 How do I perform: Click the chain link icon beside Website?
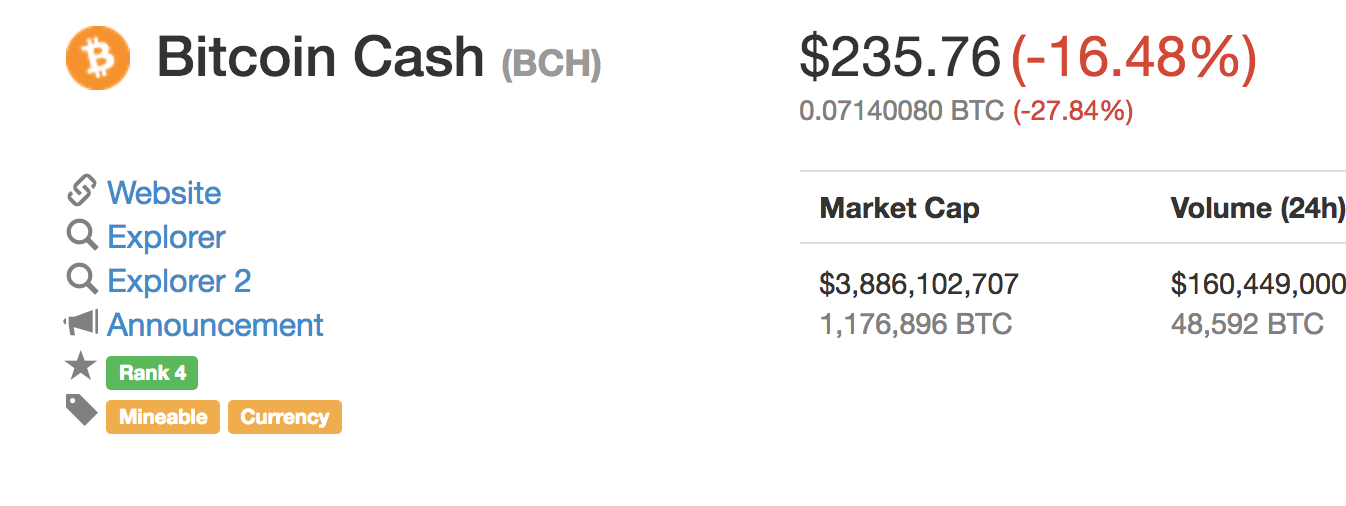[82, 190]
